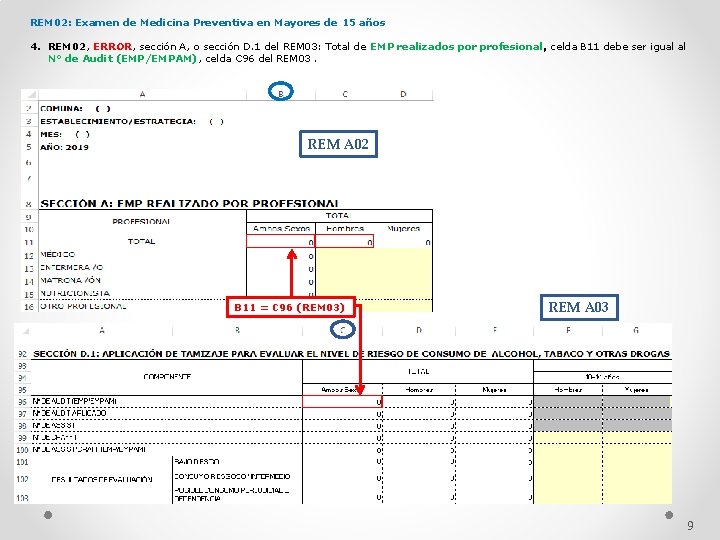
Task: Select cell D11 total Mujeres
Action: [x=403, y=242]
